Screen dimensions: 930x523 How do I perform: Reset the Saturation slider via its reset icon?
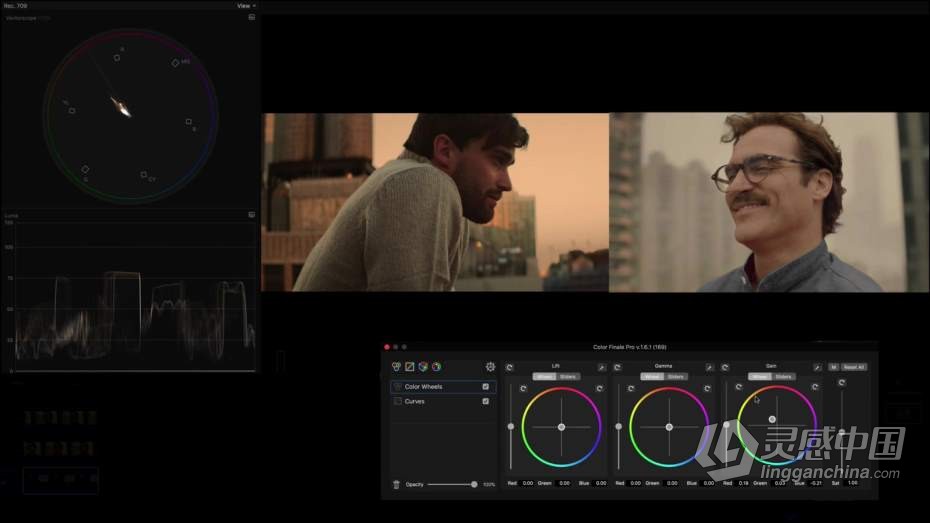pos(842,383)
